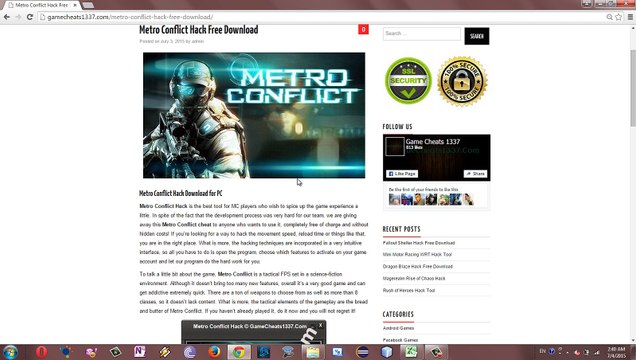Open the Chrome menu hamburger icon

(630, 17)
